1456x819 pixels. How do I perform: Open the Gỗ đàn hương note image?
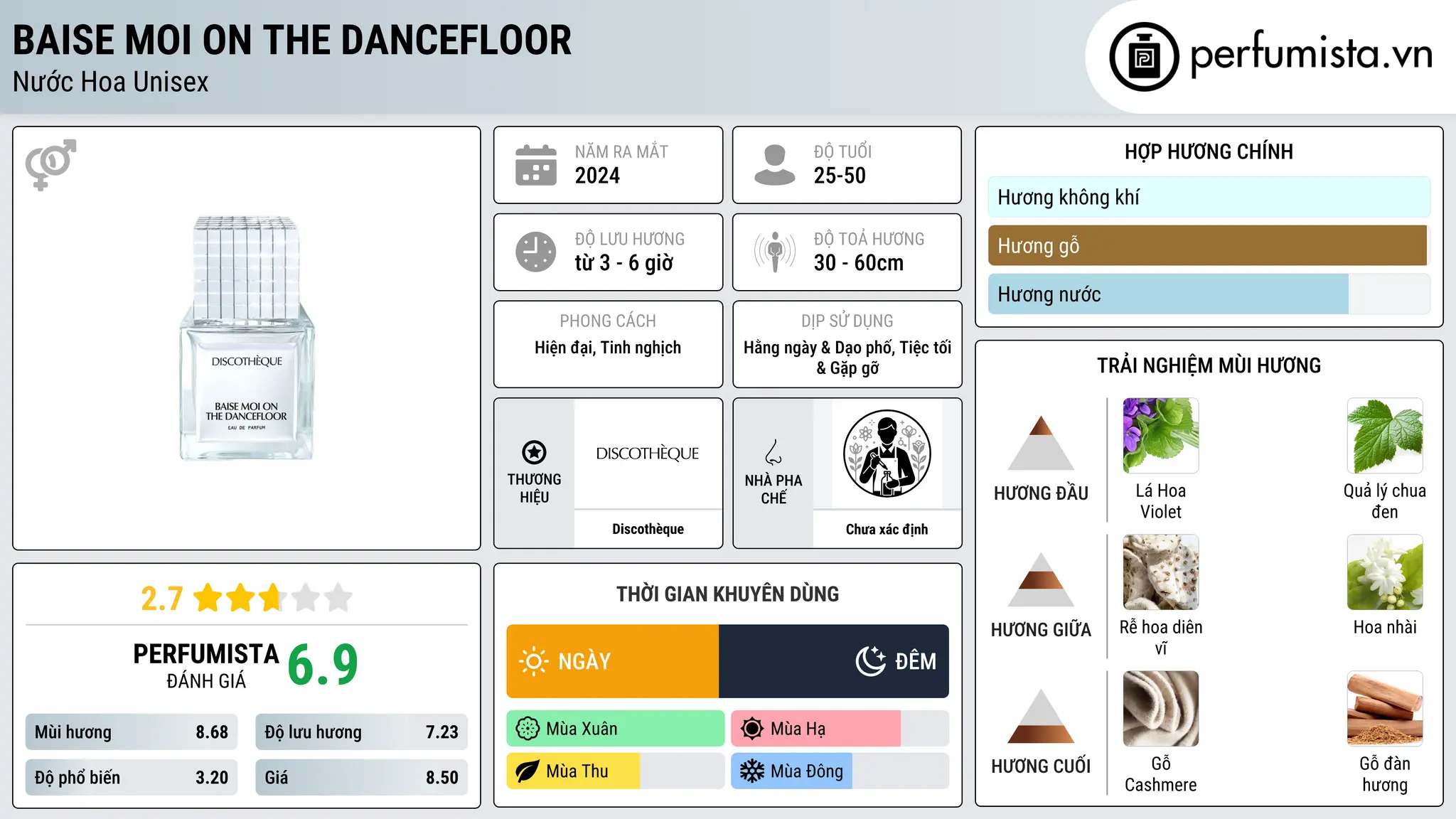[x=1385, y=709]
